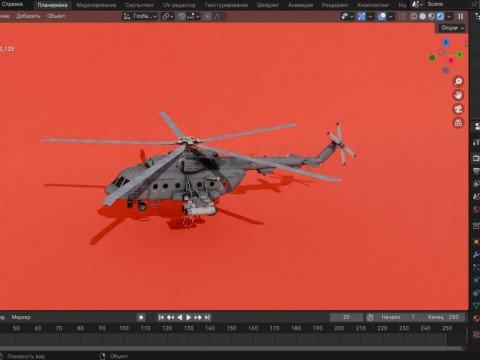Image resolution: width=480 pixels, height=360 pixels.
Task: Play the animation forward
Action: click(188, 317)
